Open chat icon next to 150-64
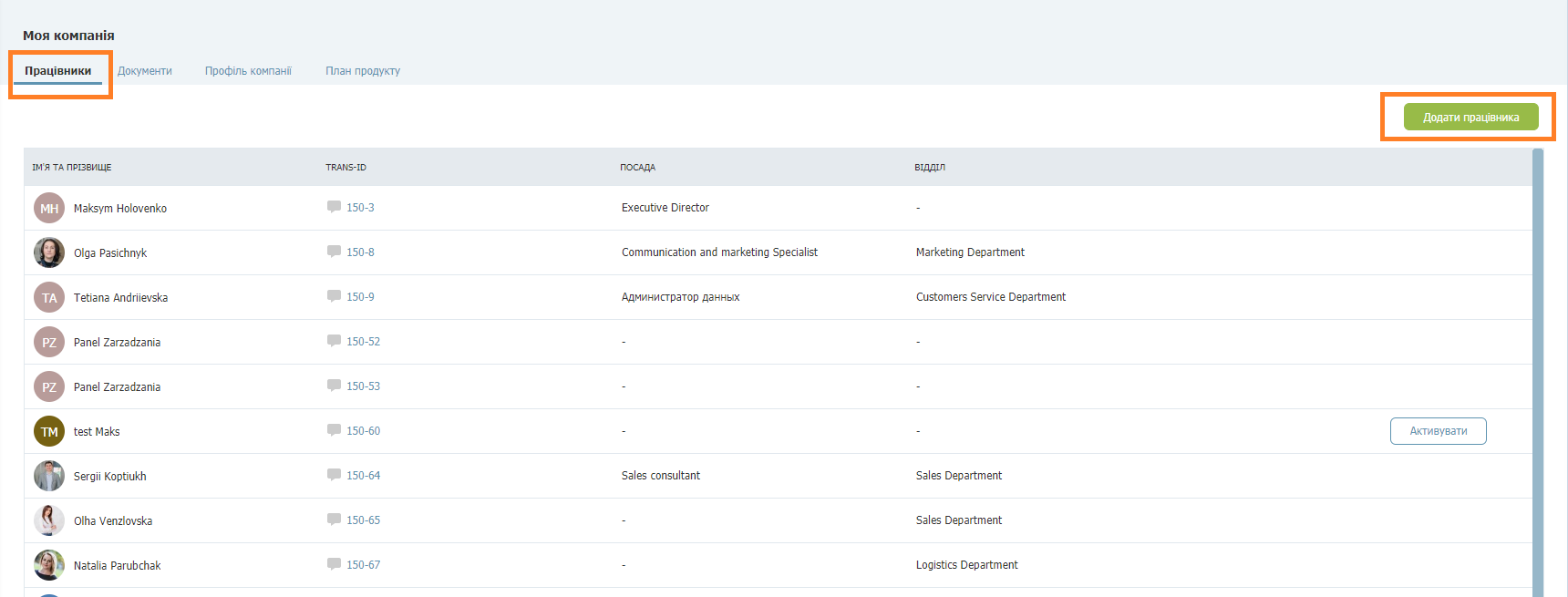1568x597 pixels. (x=334, y=475)
